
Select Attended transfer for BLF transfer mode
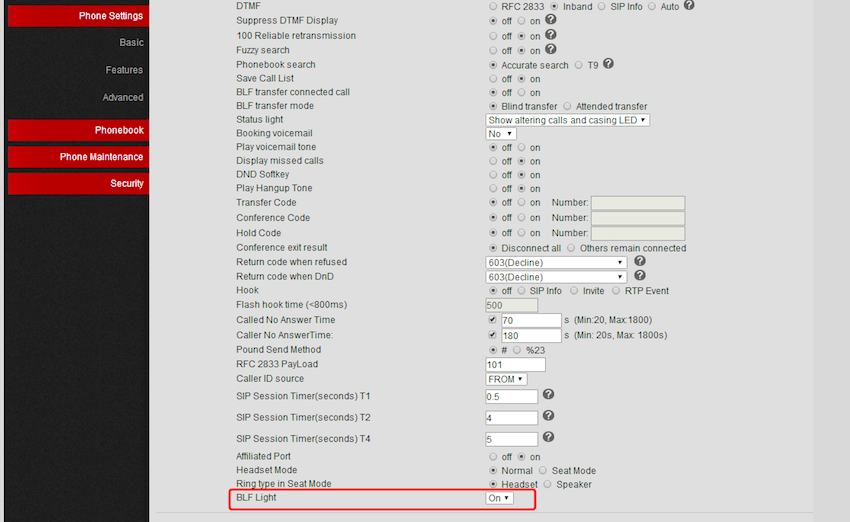click(568, 107)
